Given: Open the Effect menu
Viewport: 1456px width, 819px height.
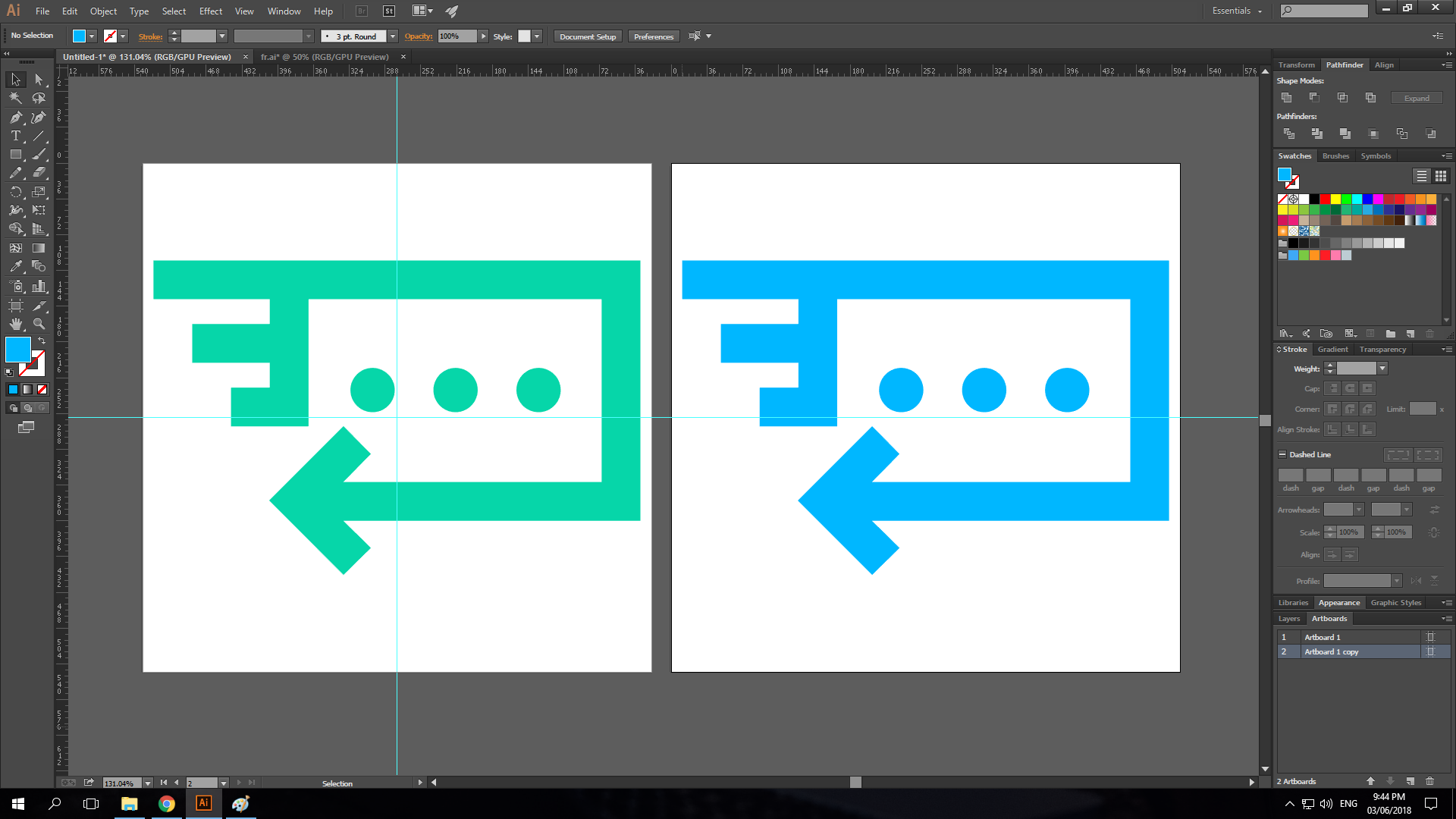Looking at the screenshot, I should point(210,11).
